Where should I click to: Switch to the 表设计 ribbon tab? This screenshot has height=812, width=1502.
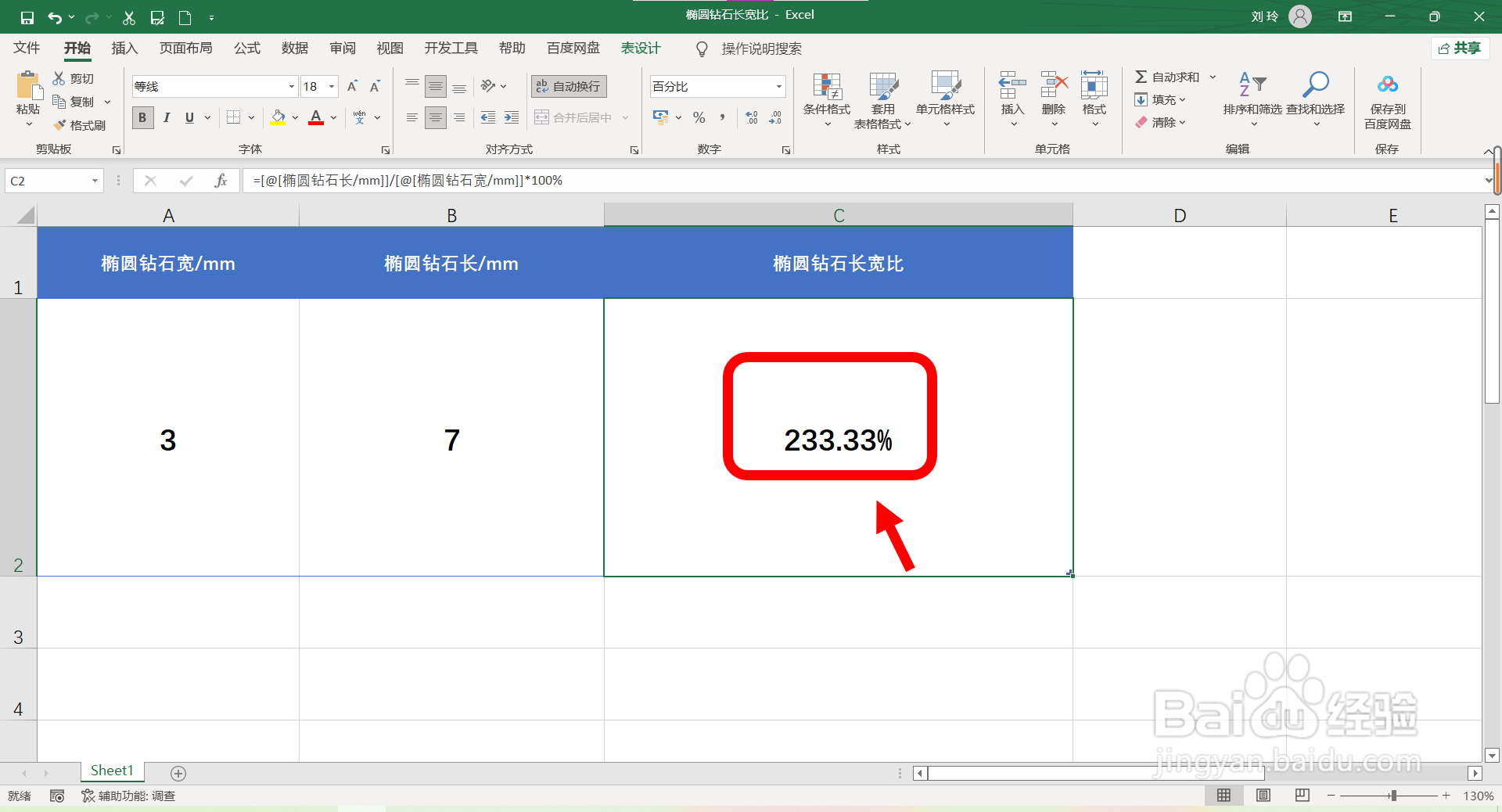pos(640,48)
